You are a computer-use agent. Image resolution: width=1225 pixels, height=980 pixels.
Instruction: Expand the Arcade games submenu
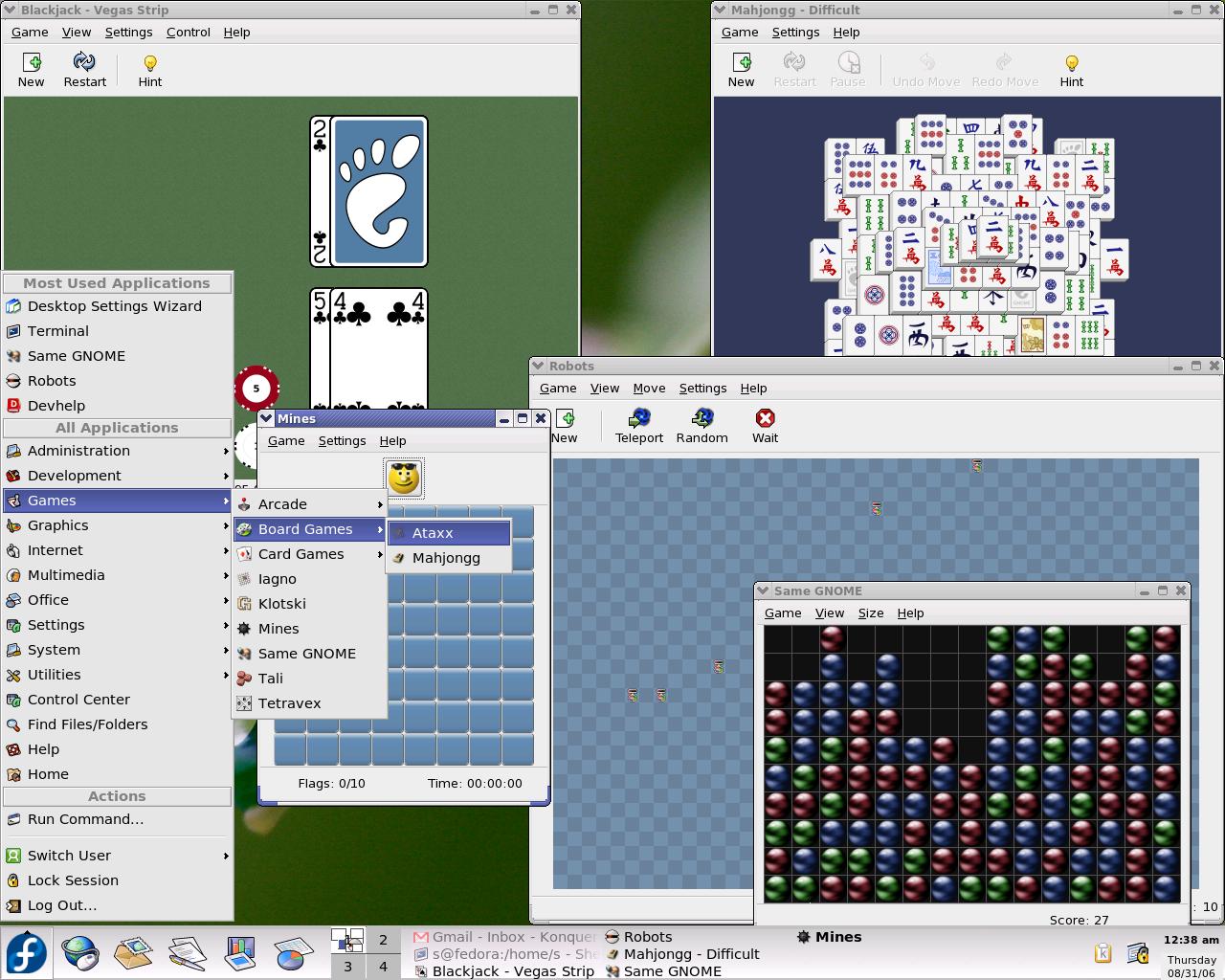tap(309, 504)
